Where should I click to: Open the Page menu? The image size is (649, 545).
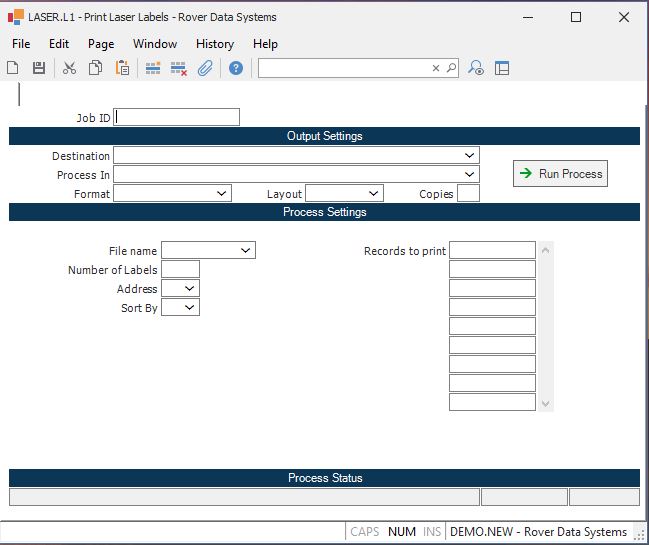(x=101, y=44)
